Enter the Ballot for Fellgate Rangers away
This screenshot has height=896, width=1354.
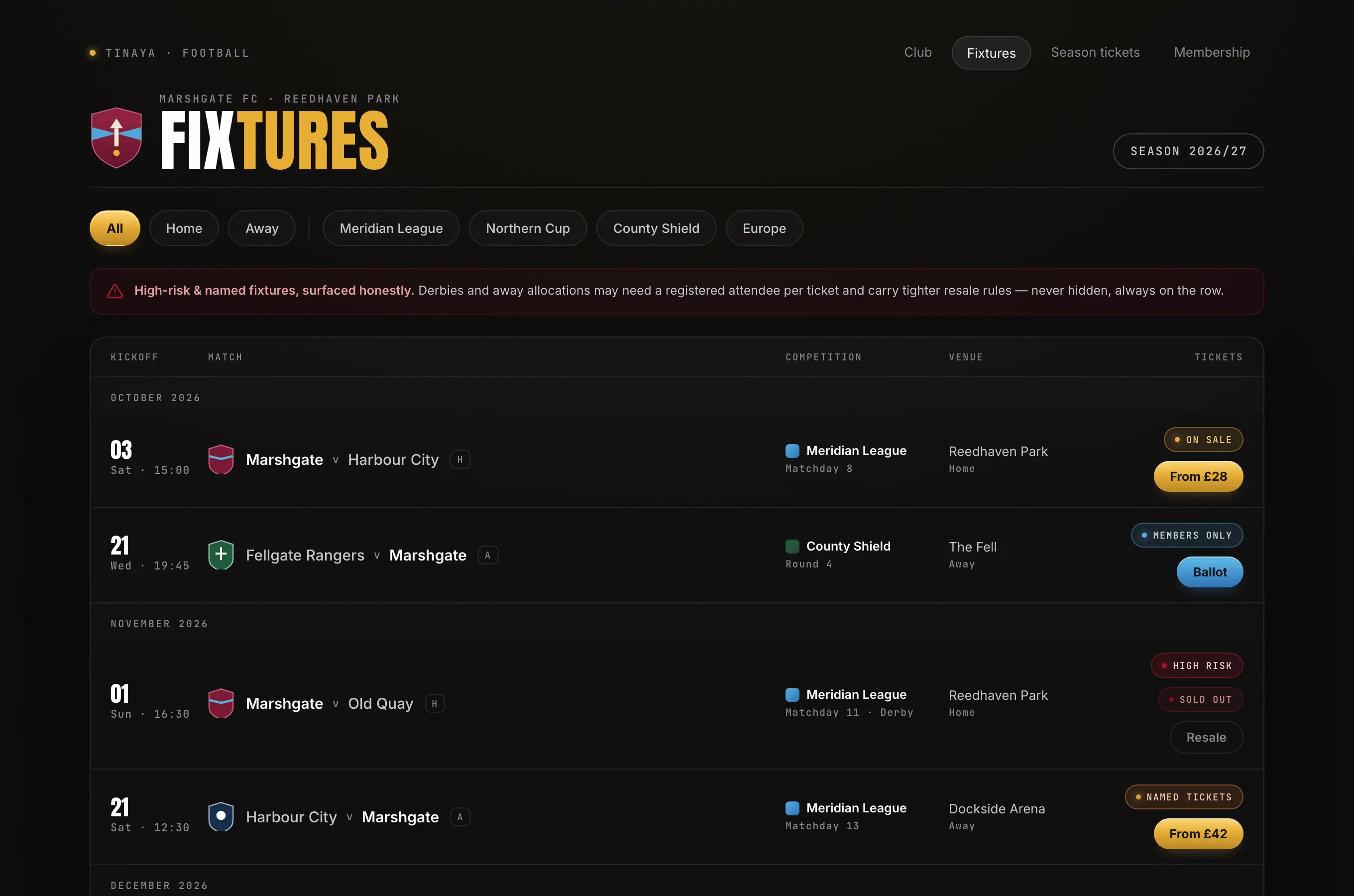click(1210, 572)
